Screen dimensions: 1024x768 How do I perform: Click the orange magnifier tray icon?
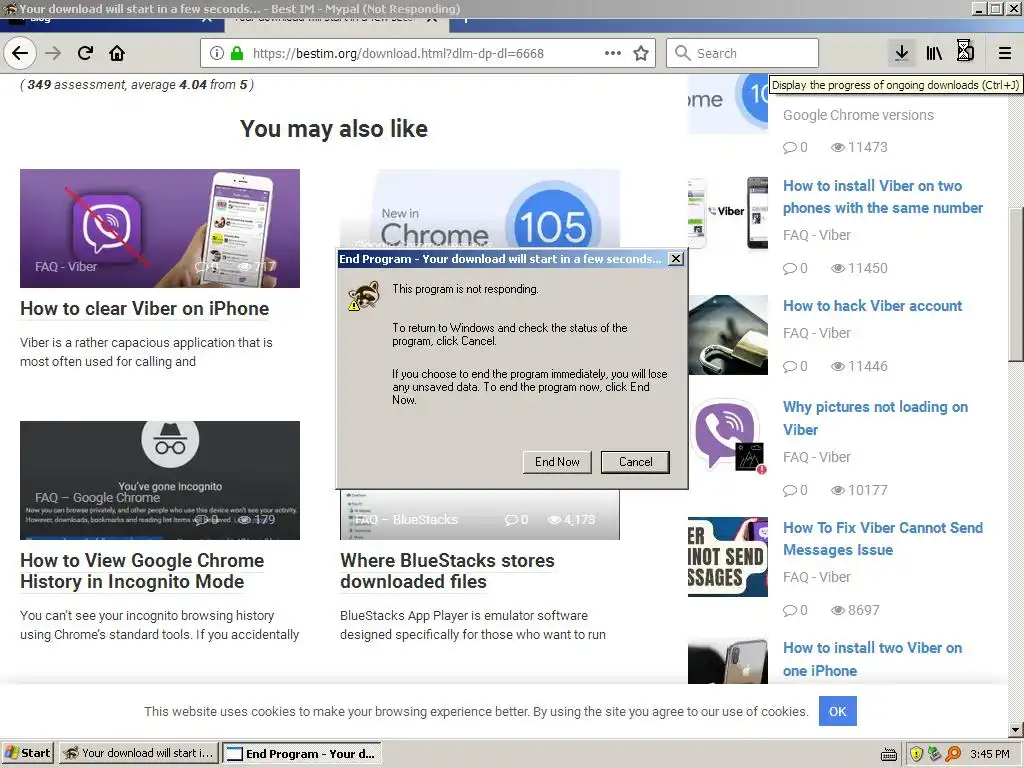coord(953,754)
